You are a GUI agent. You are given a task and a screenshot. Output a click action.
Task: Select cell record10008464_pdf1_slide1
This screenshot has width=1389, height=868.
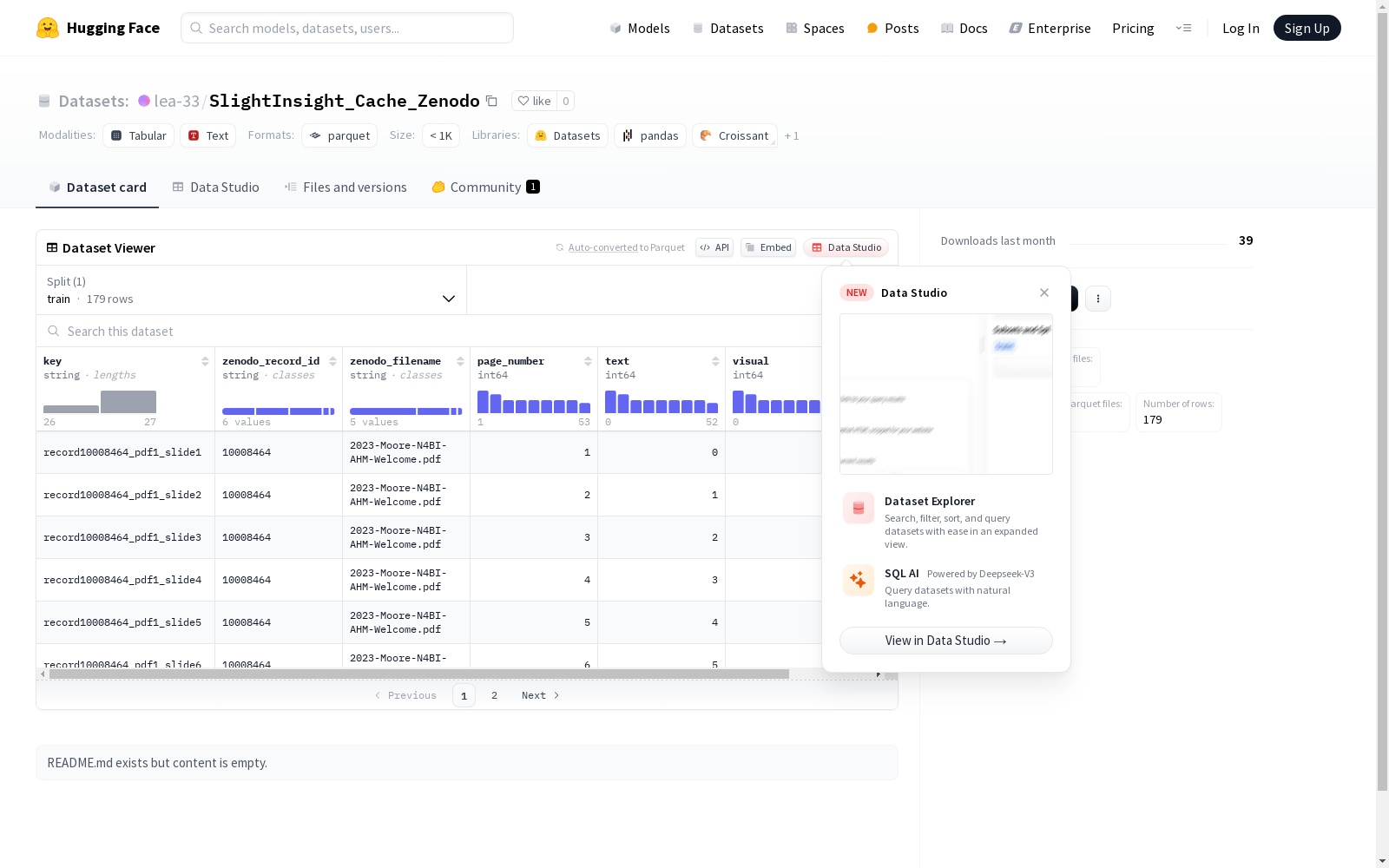pos(125,452)
